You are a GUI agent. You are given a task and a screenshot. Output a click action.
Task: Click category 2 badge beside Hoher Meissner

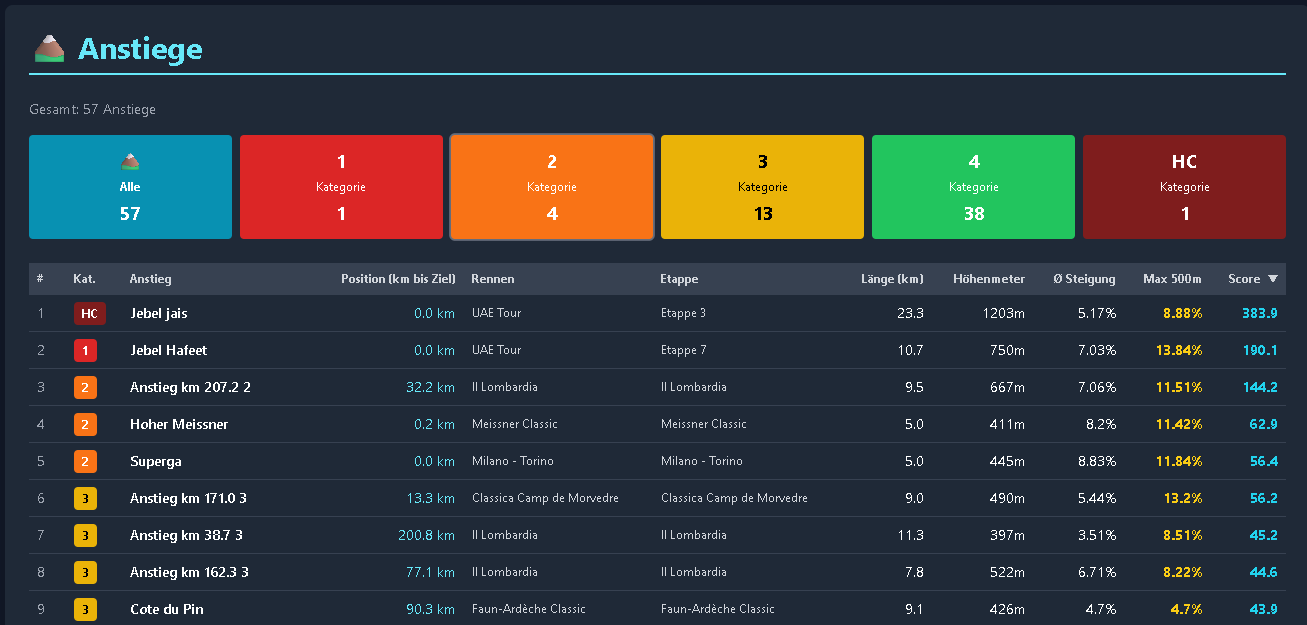point(85,424)
